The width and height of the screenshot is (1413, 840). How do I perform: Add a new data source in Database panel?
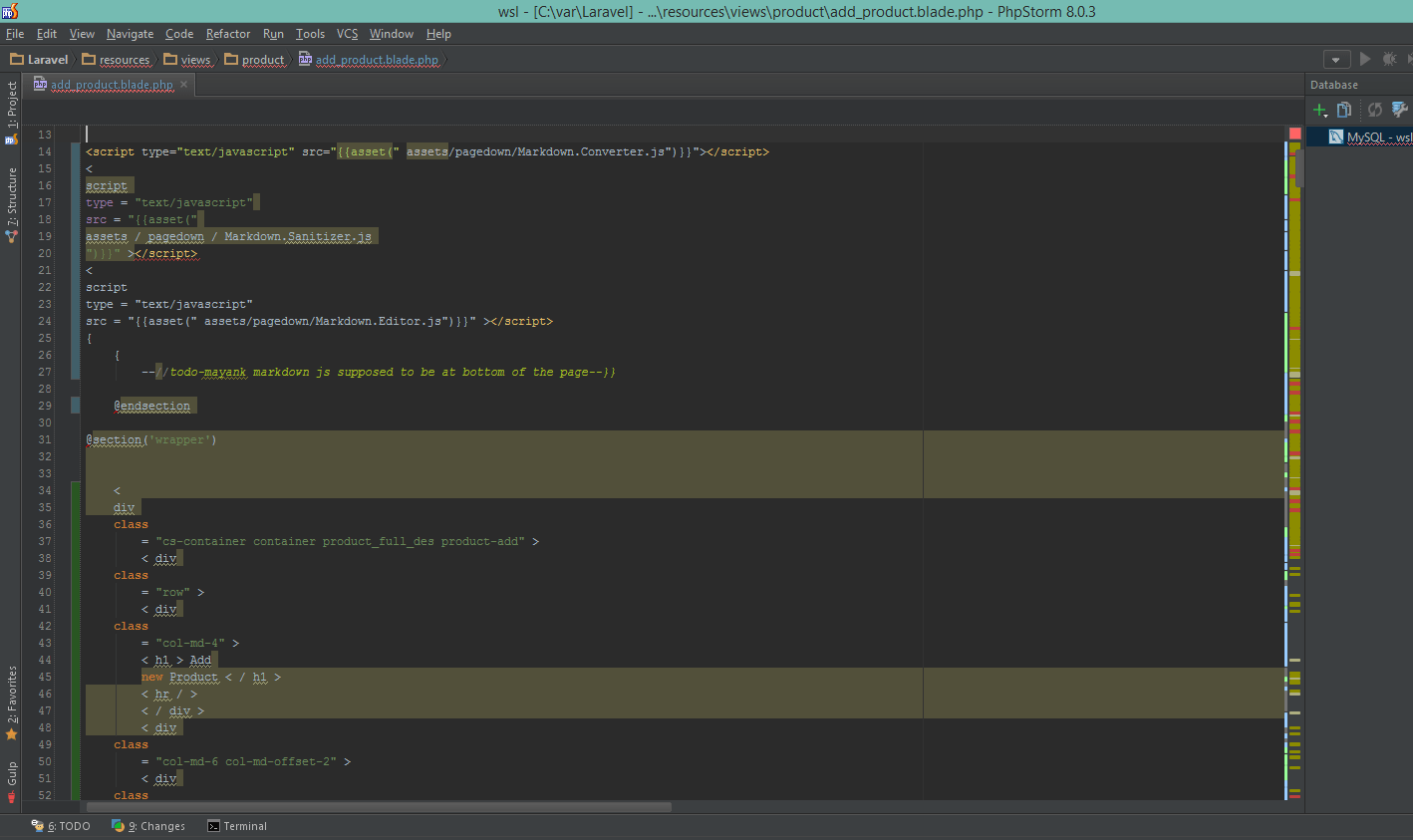(x=1318, y=110)
